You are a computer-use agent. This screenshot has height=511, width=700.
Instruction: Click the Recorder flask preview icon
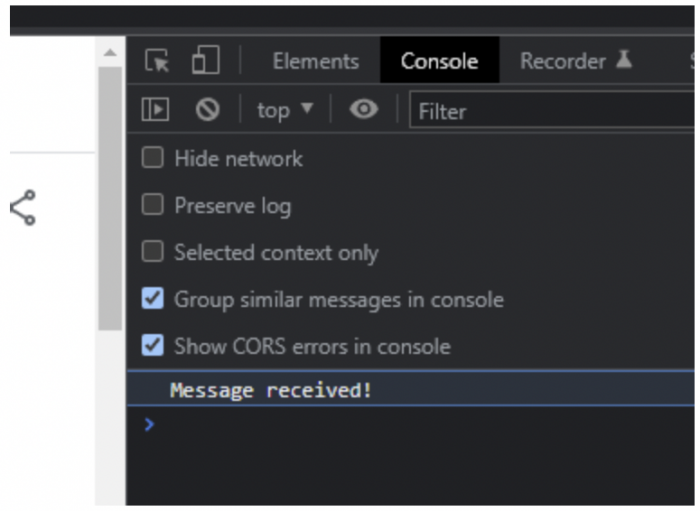[624, 59]
